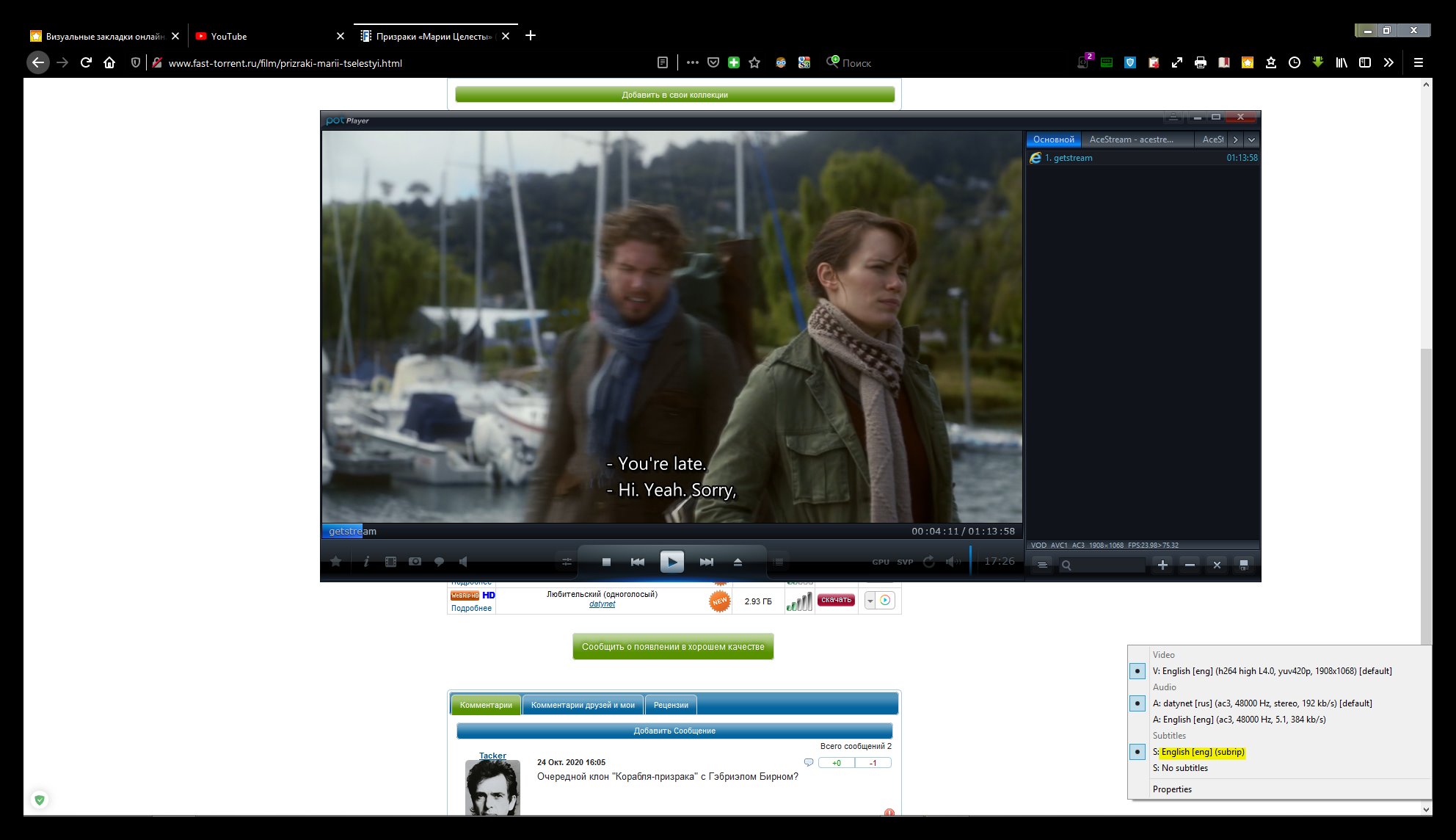Click the Play button in PotPlayer
1456x840 pixels.
671,562
